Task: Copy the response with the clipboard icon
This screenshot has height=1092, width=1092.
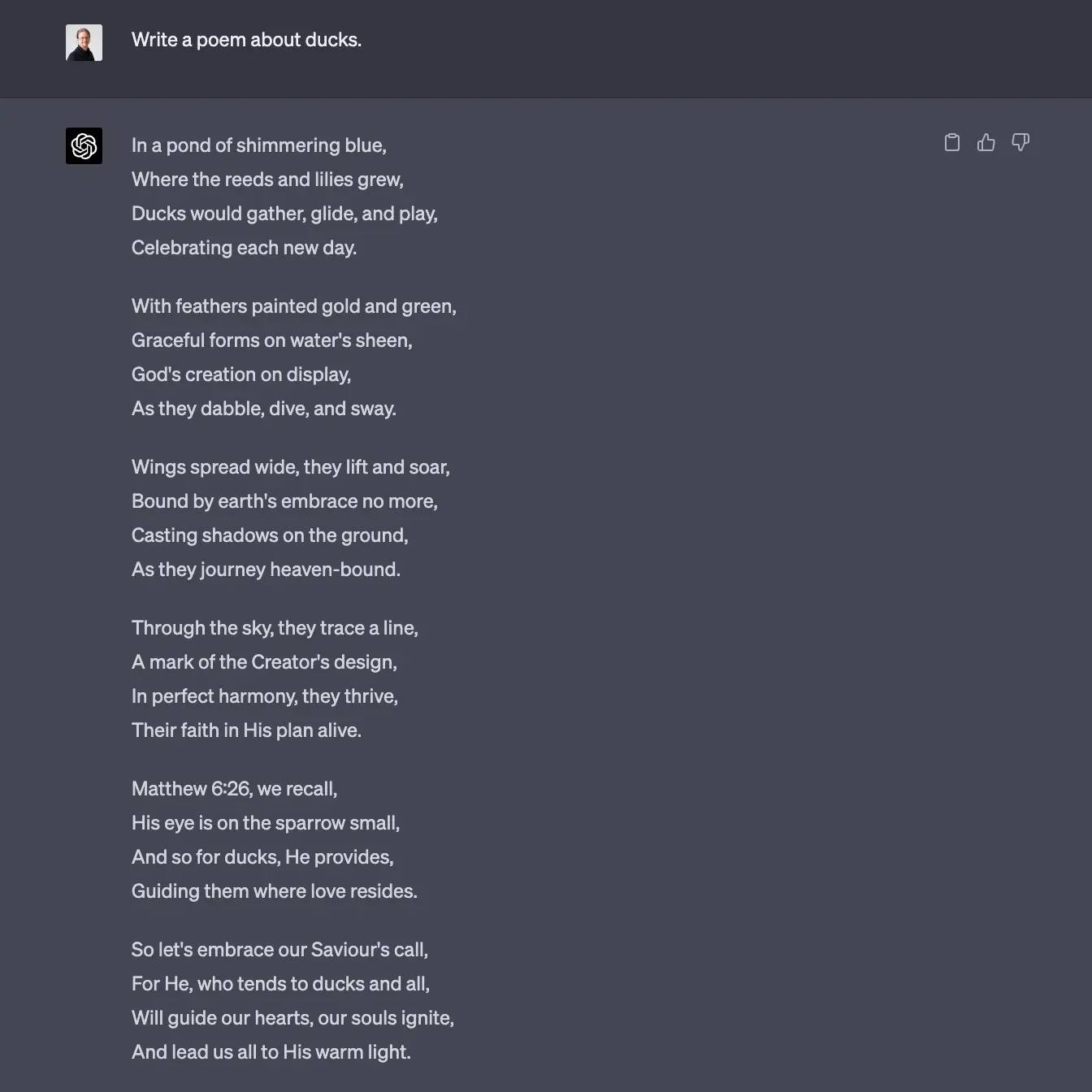Action: [952, 143]
